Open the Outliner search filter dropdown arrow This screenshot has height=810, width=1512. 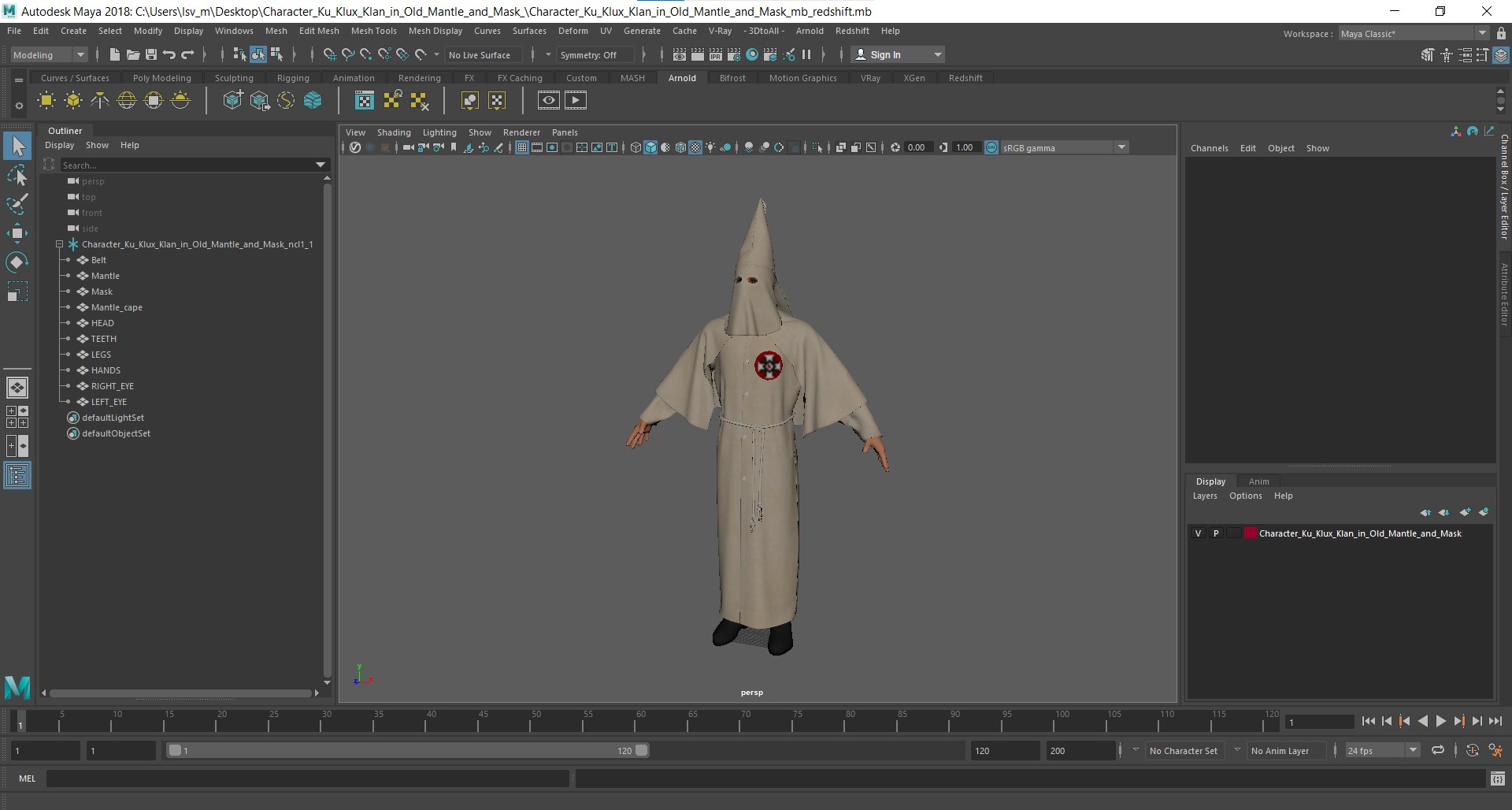(x=321, y=165)
